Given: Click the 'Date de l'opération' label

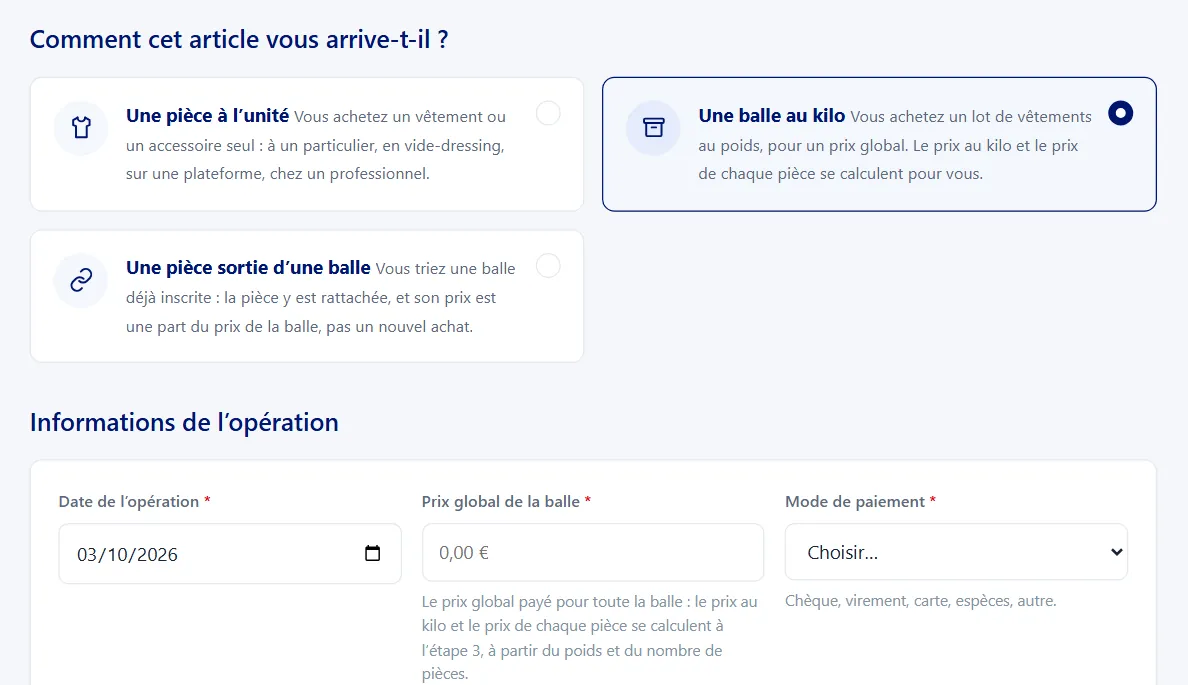Looking at the screenshot, I should [x=129, y=502].
